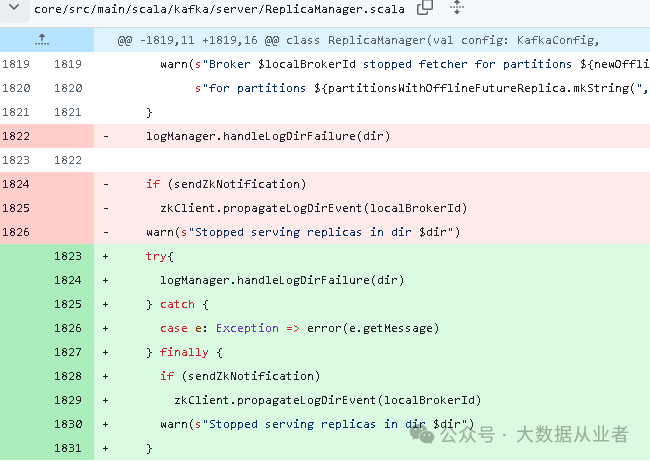Click deleted line number 1826
Viewport: 650px width, 461px height.
coord(16,232)
